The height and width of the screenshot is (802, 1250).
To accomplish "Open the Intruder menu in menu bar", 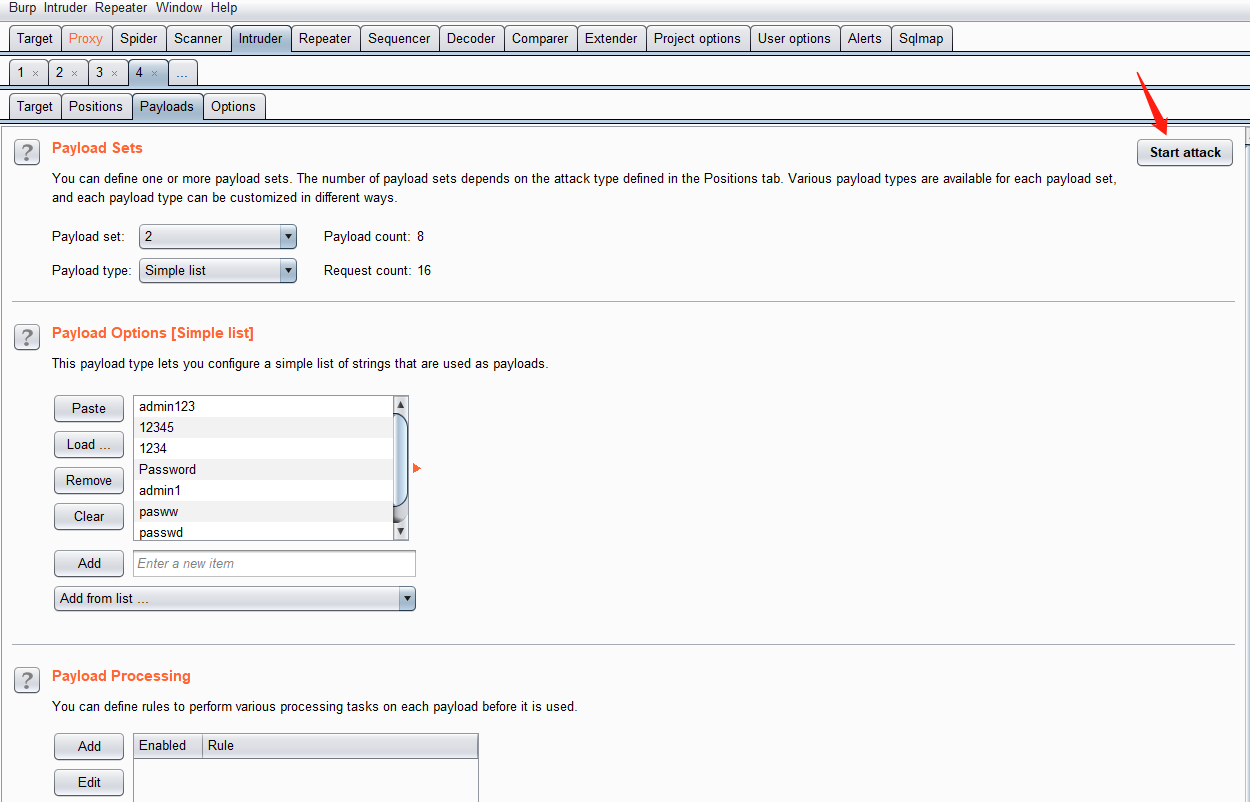I will coord(65,8).
